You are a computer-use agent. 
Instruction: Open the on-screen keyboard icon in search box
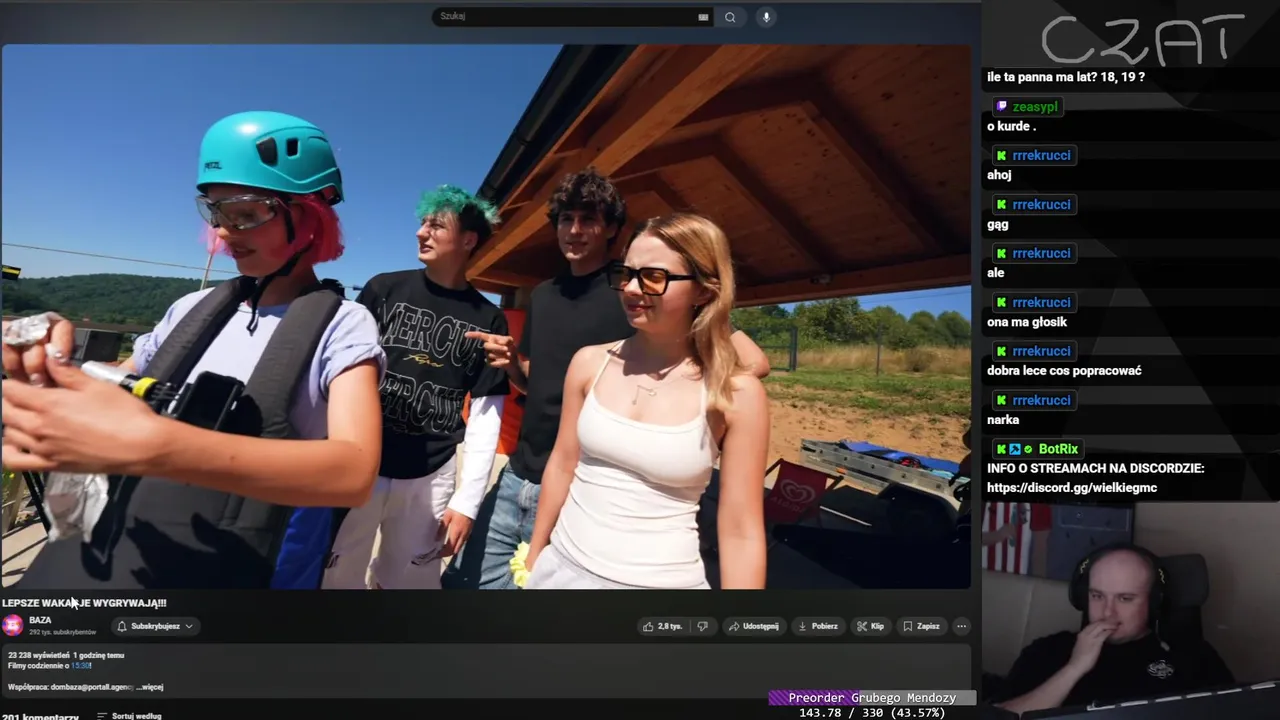703,17
